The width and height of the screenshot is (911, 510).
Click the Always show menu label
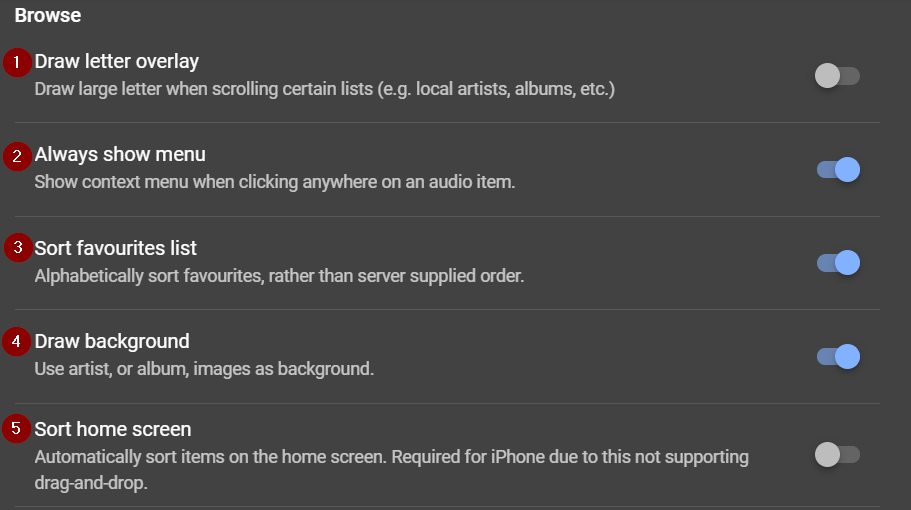[120, 155]
